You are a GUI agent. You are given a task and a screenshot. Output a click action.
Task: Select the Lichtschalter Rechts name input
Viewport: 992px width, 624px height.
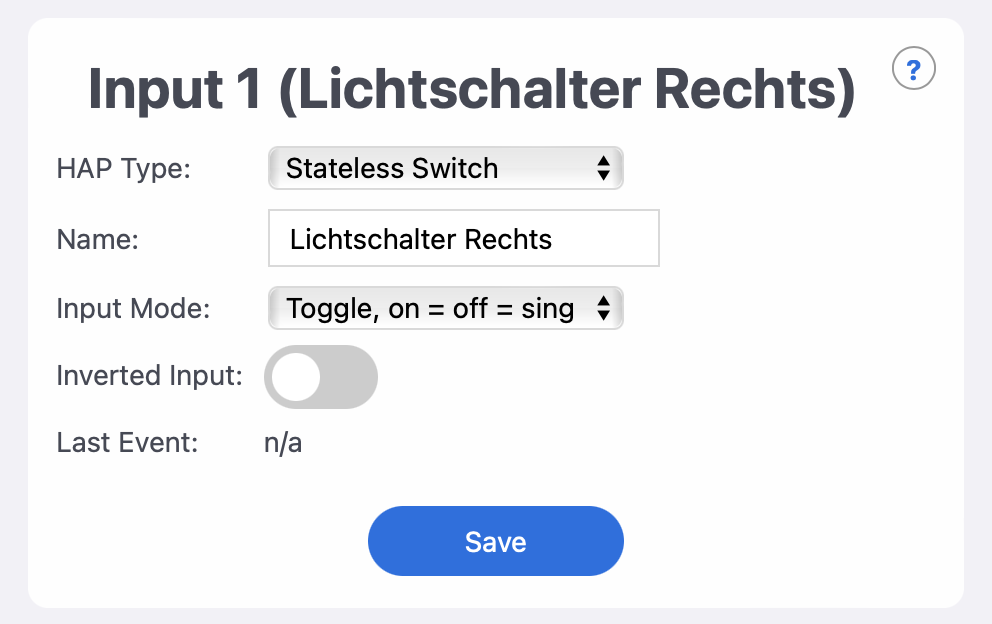click(x=463, y=238)
